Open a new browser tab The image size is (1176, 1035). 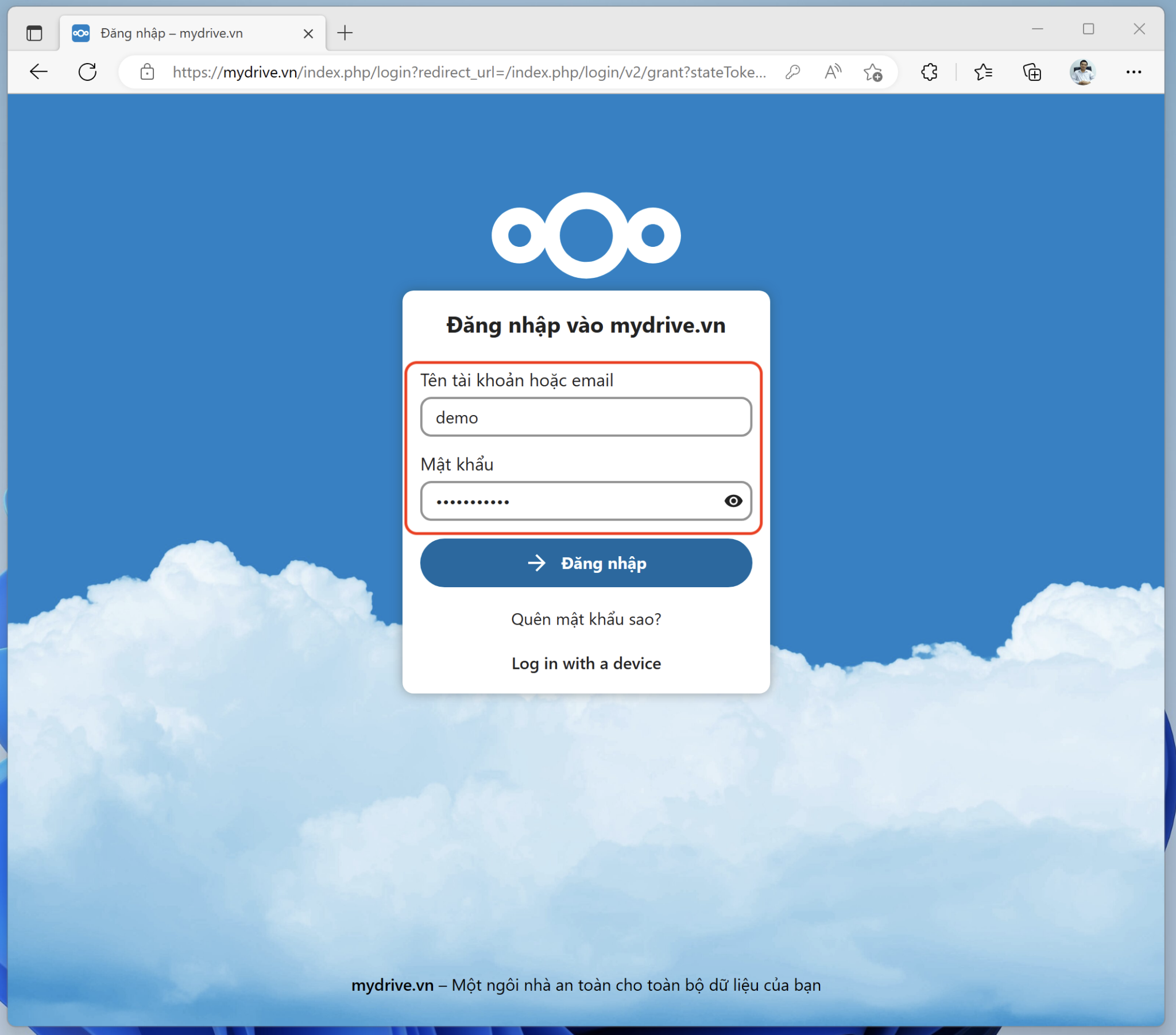pos(345,33)
